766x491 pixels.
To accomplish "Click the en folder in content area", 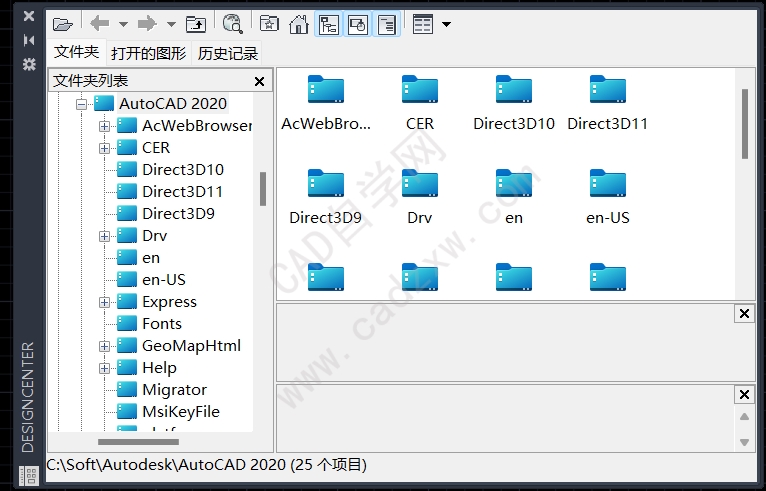I will click(x=514, y=197).
